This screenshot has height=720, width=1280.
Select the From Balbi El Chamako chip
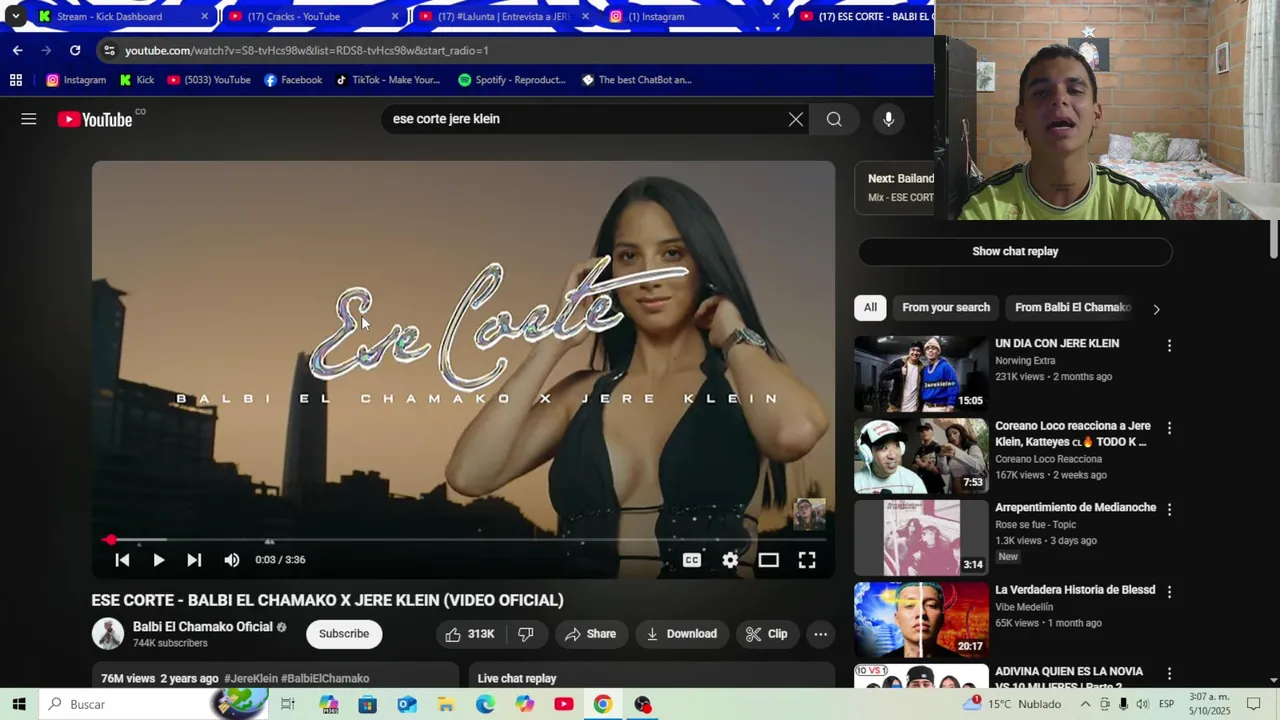coord(1072,308)
